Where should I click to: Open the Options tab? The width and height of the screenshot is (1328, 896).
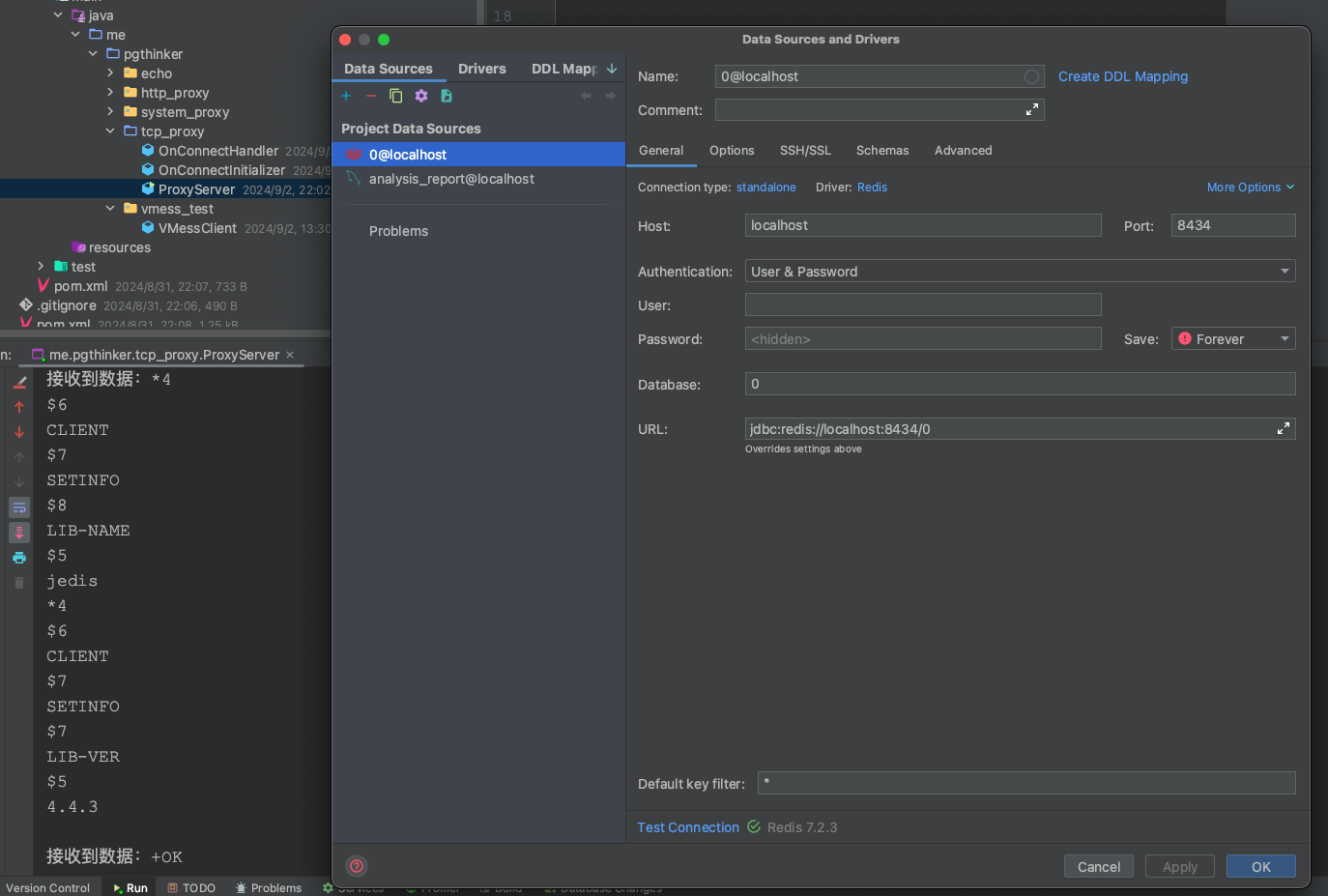(x=732, y=151)
